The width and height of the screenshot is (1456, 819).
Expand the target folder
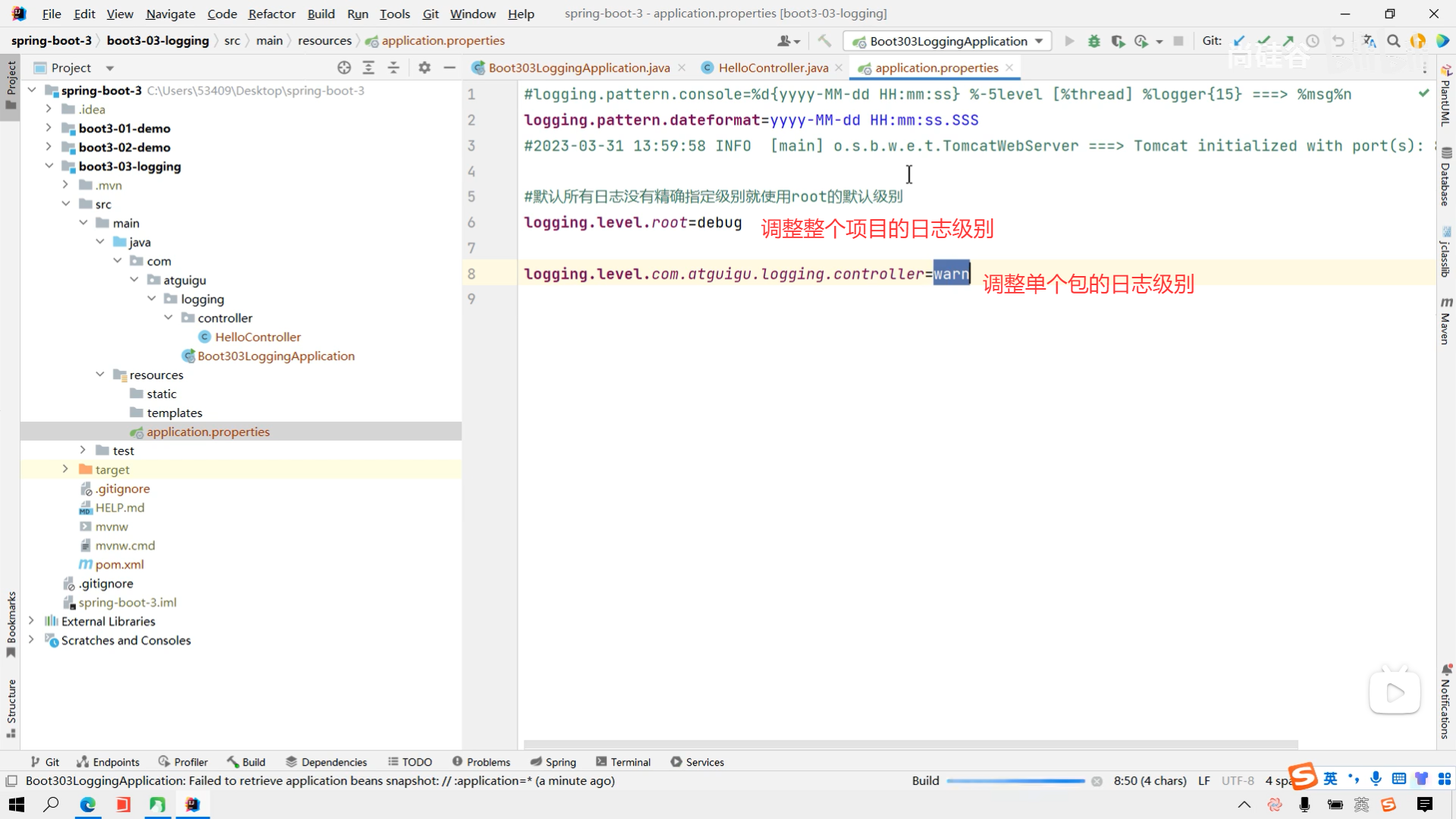pyautogui.click(x=65, y=469)
